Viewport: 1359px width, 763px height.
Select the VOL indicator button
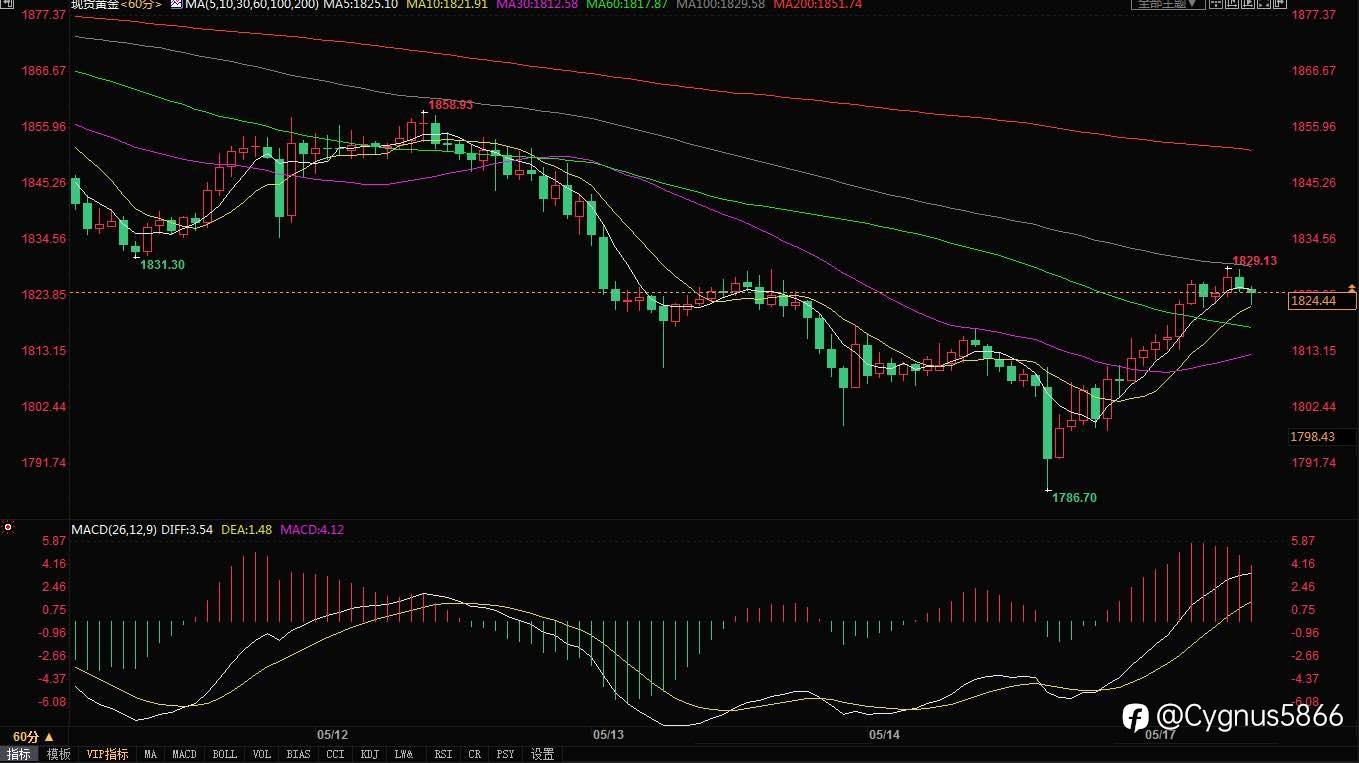pyautogui.click(x=262, y=754)
